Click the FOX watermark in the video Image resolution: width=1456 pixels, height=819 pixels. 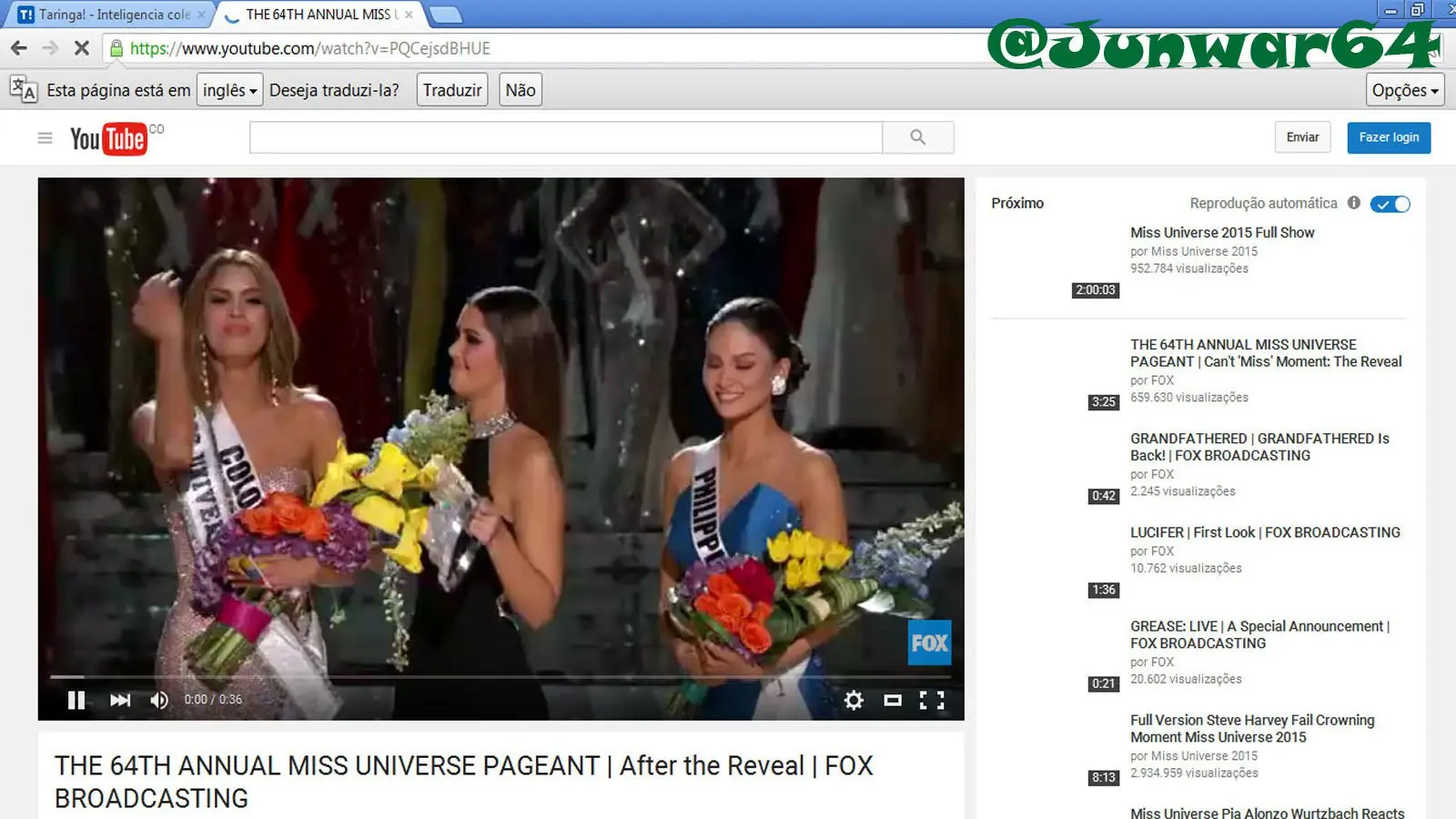pyautogui.click(x=929, y=642)
